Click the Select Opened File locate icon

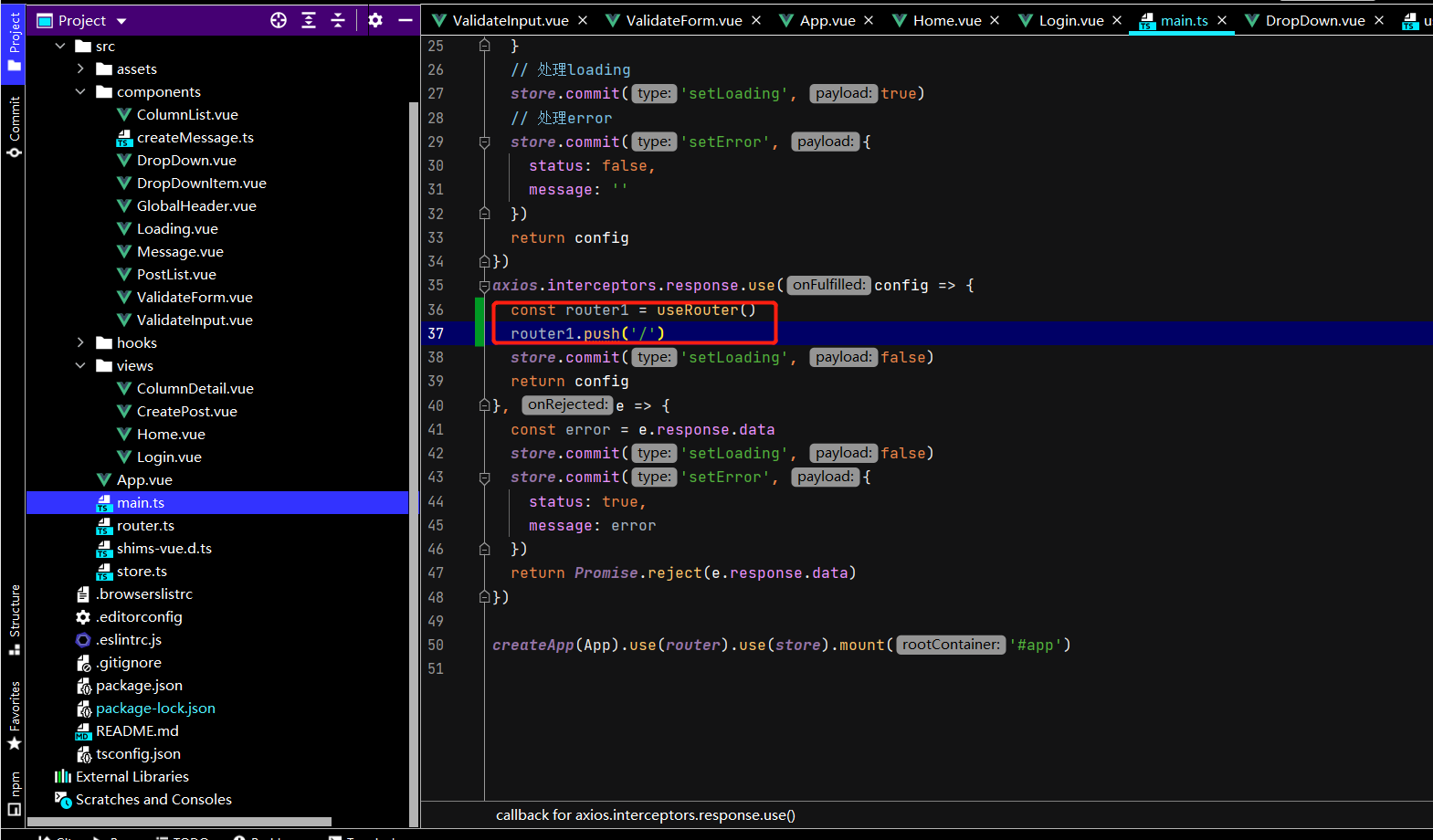[279, 20]
